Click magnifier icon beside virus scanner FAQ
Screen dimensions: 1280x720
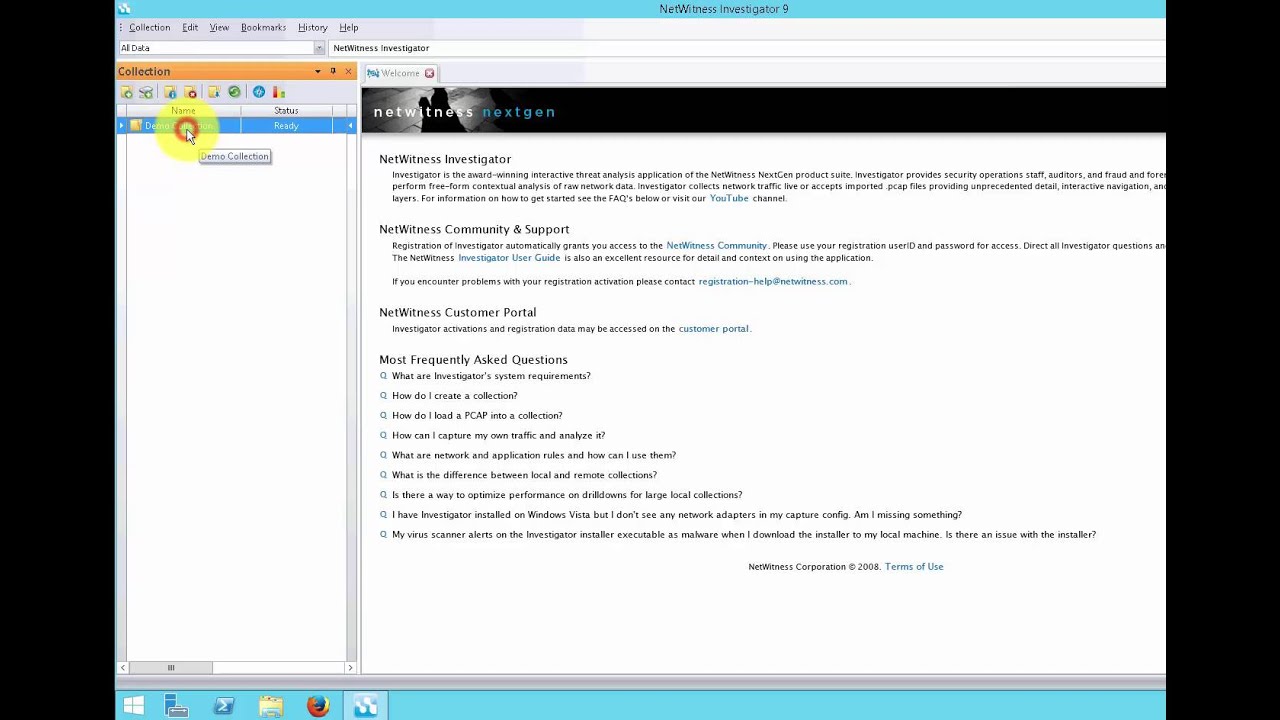[x=383, y=535]
